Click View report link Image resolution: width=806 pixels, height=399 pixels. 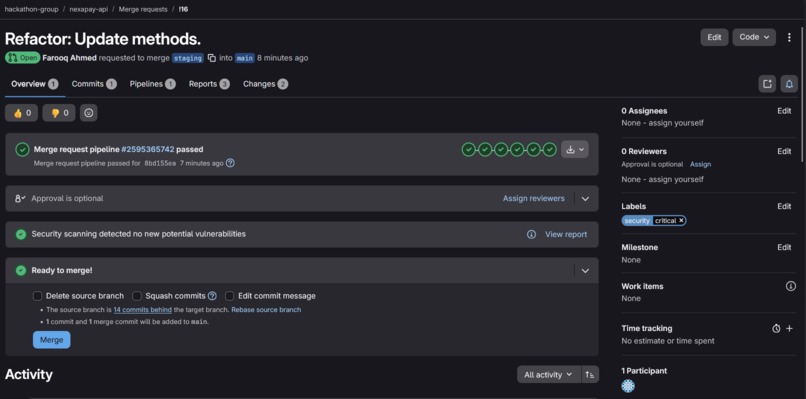tap(566, 234)
